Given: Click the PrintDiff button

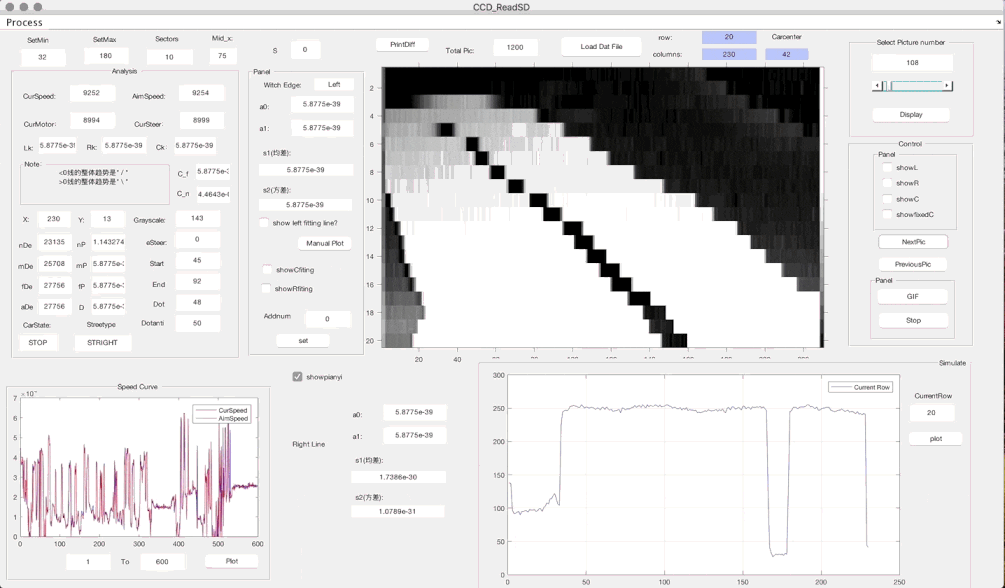Looking at the screenshot, I should click(x=403, y=45).
